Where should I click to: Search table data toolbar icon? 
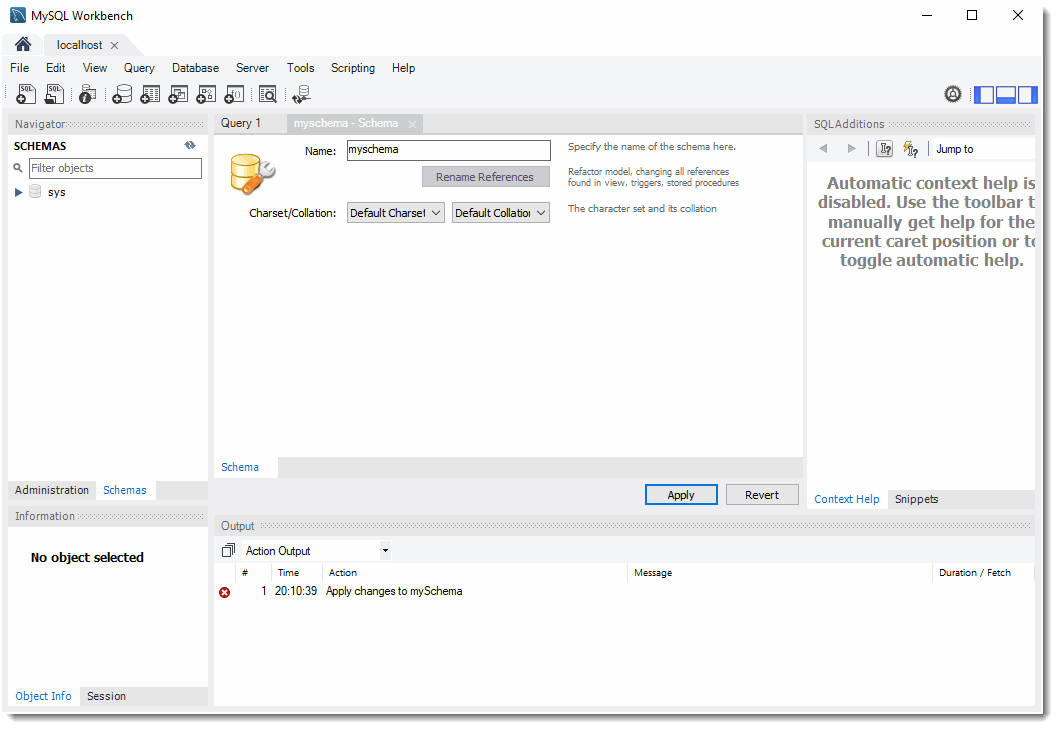click(x=268, y=94)
